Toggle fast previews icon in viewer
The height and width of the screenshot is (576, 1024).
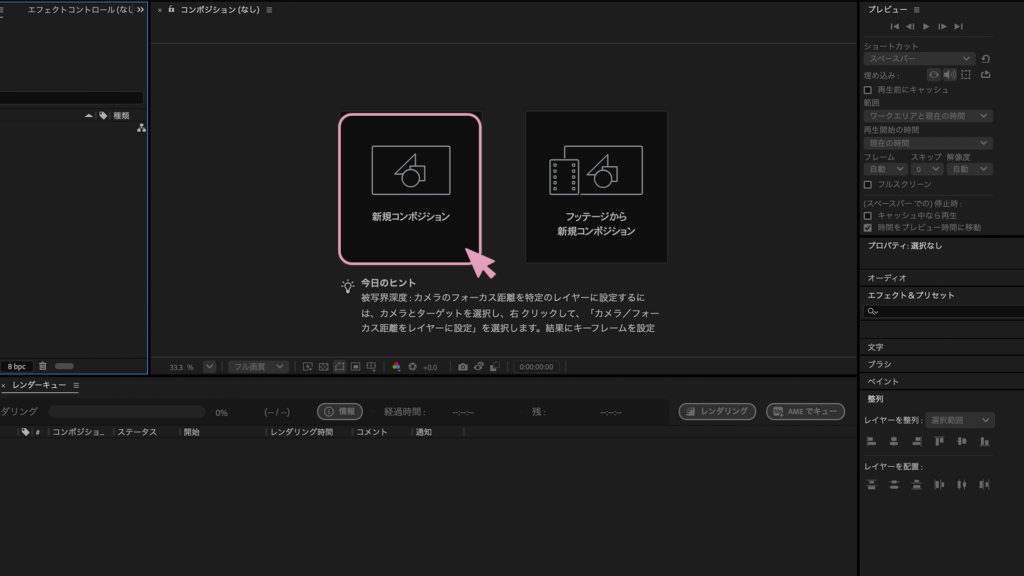308,367
